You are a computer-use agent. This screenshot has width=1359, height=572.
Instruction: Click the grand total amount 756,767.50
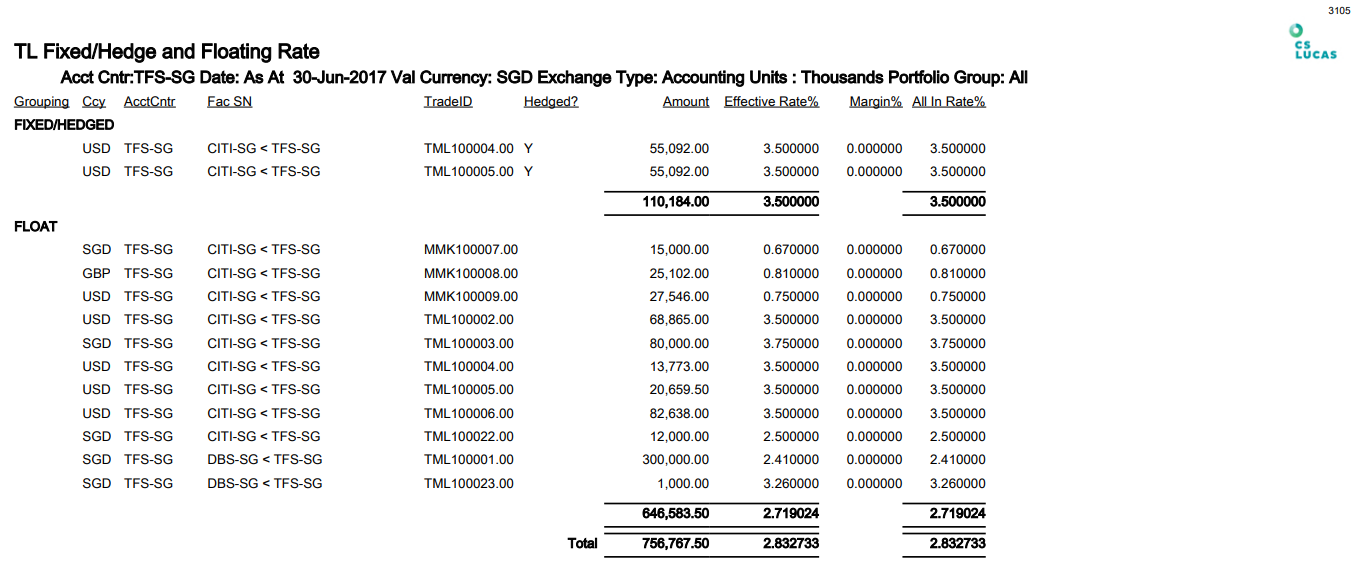tap(675, 544)
